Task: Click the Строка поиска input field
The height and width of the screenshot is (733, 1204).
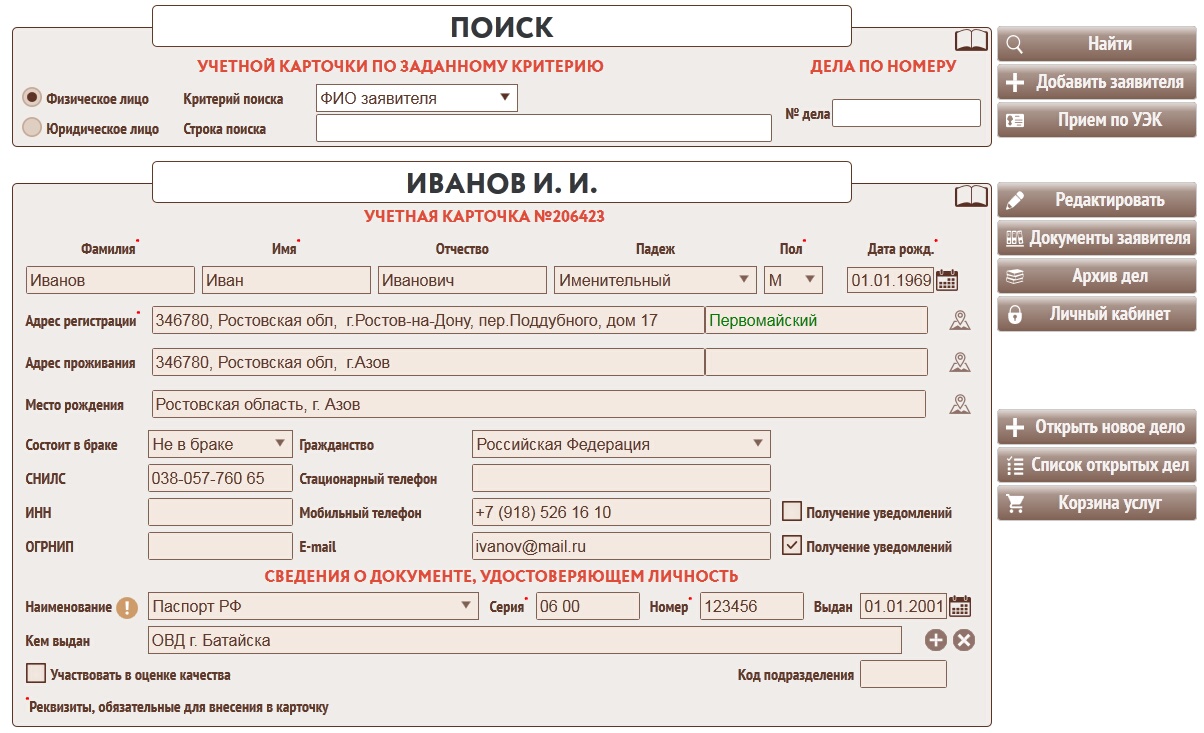Action: click(543, 128)
